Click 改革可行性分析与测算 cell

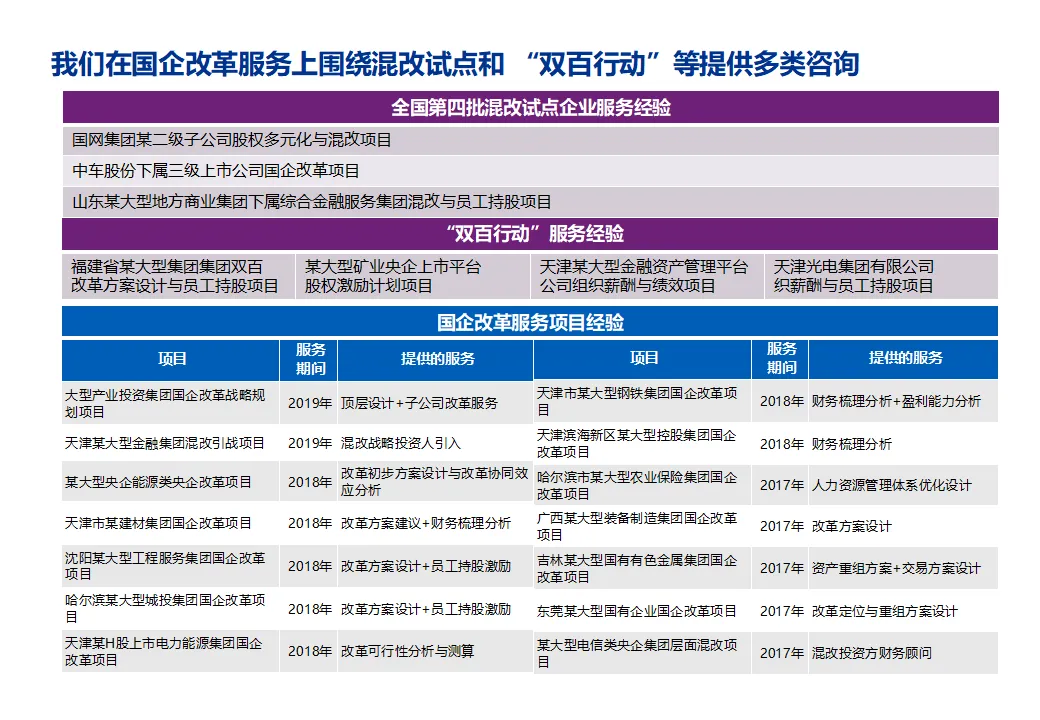[436, 652]
